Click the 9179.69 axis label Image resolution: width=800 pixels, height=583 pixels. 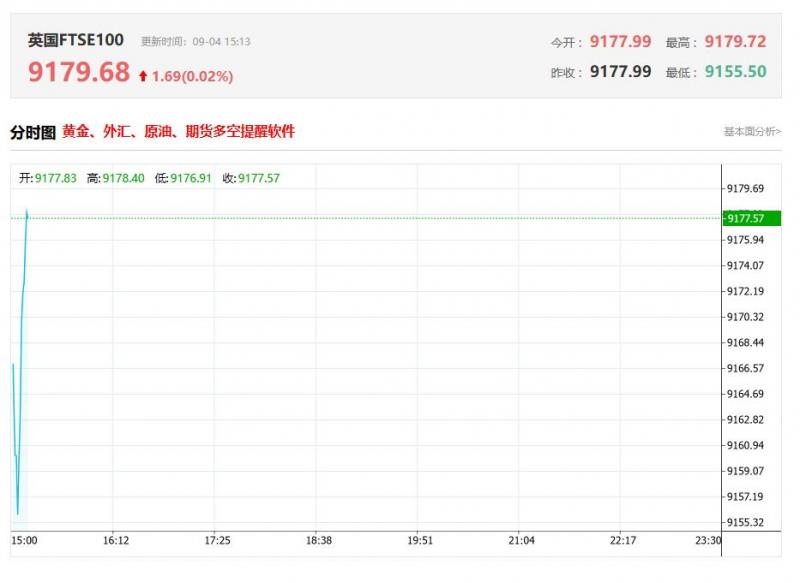(x=745, y=189)
